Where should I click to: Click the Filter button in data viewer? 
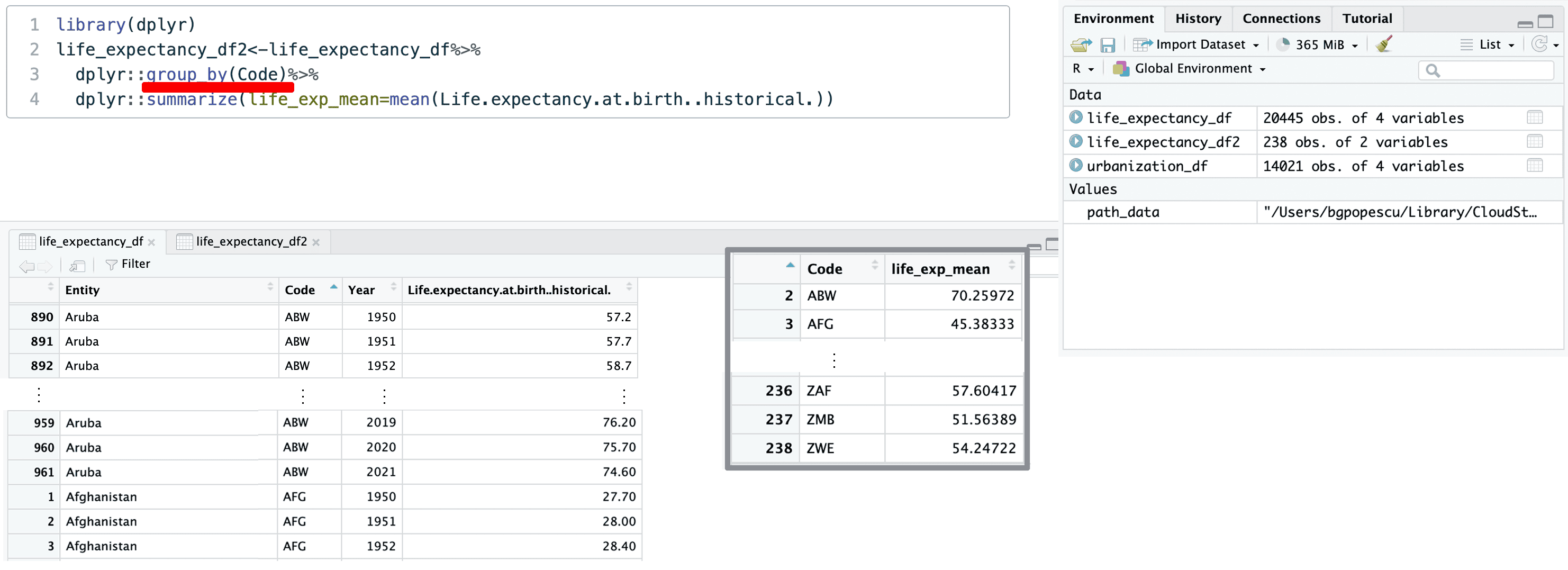pos(128,264)
